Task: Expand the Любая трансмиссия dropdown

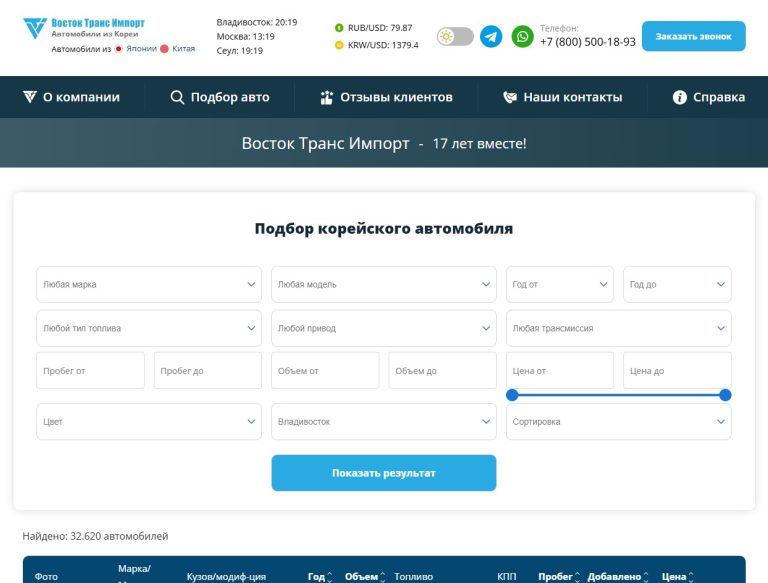Action: pos(619,328)
